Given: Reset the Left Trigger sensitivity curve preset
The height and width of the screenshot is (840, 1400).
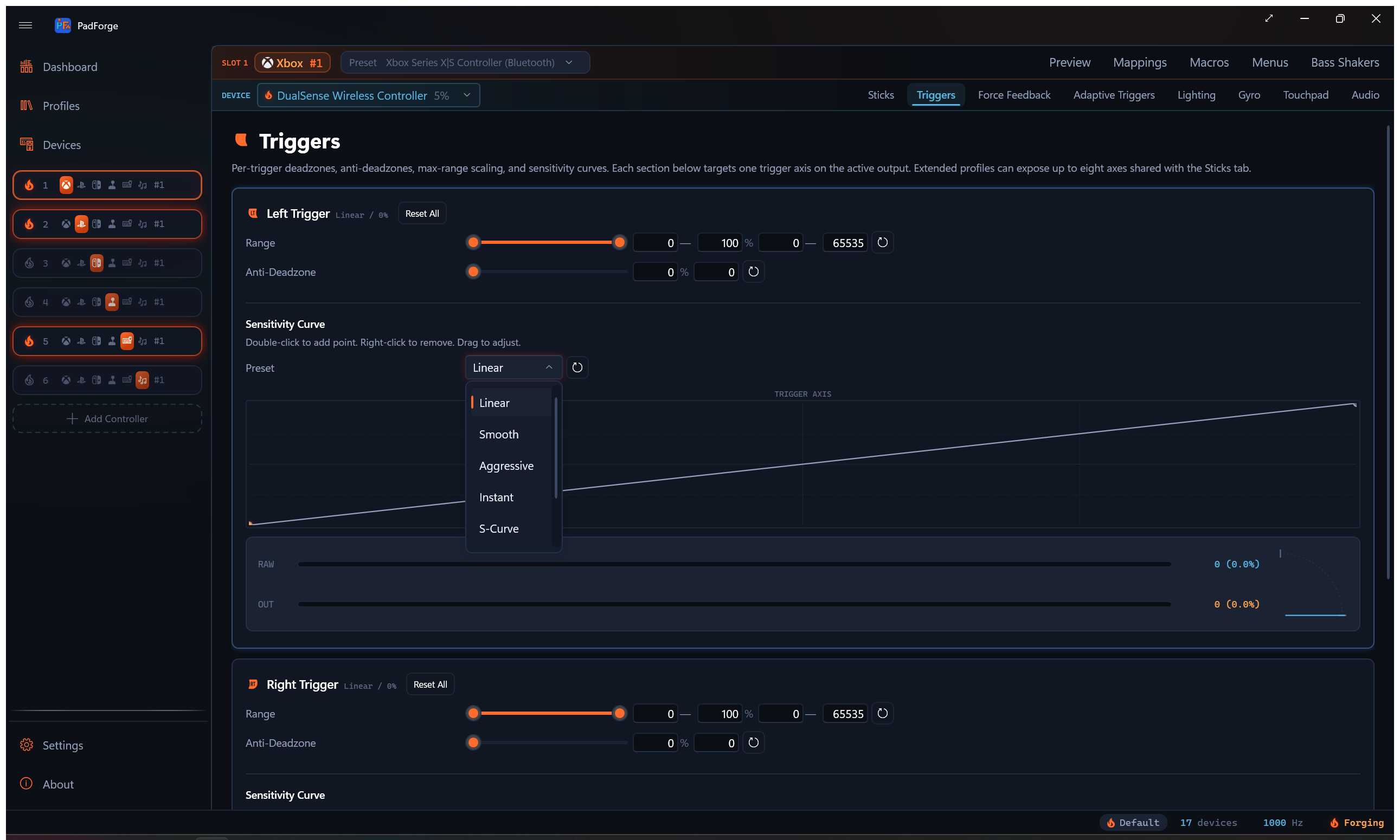Looking at the screenshot, I should click(577, 368).
